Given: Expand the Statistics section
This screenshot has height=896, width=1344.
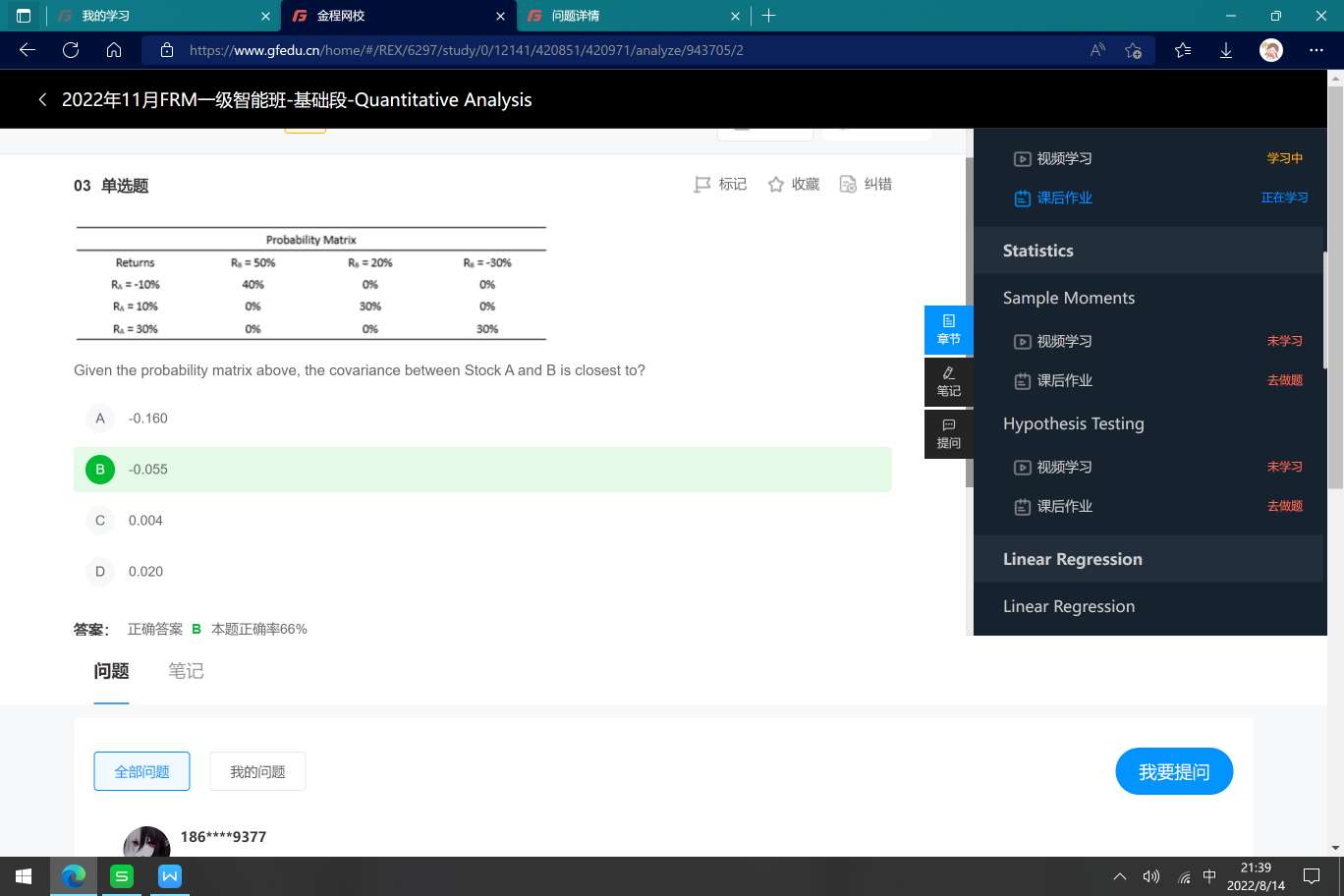Looking at the screenshot, I should [1038, 251].
